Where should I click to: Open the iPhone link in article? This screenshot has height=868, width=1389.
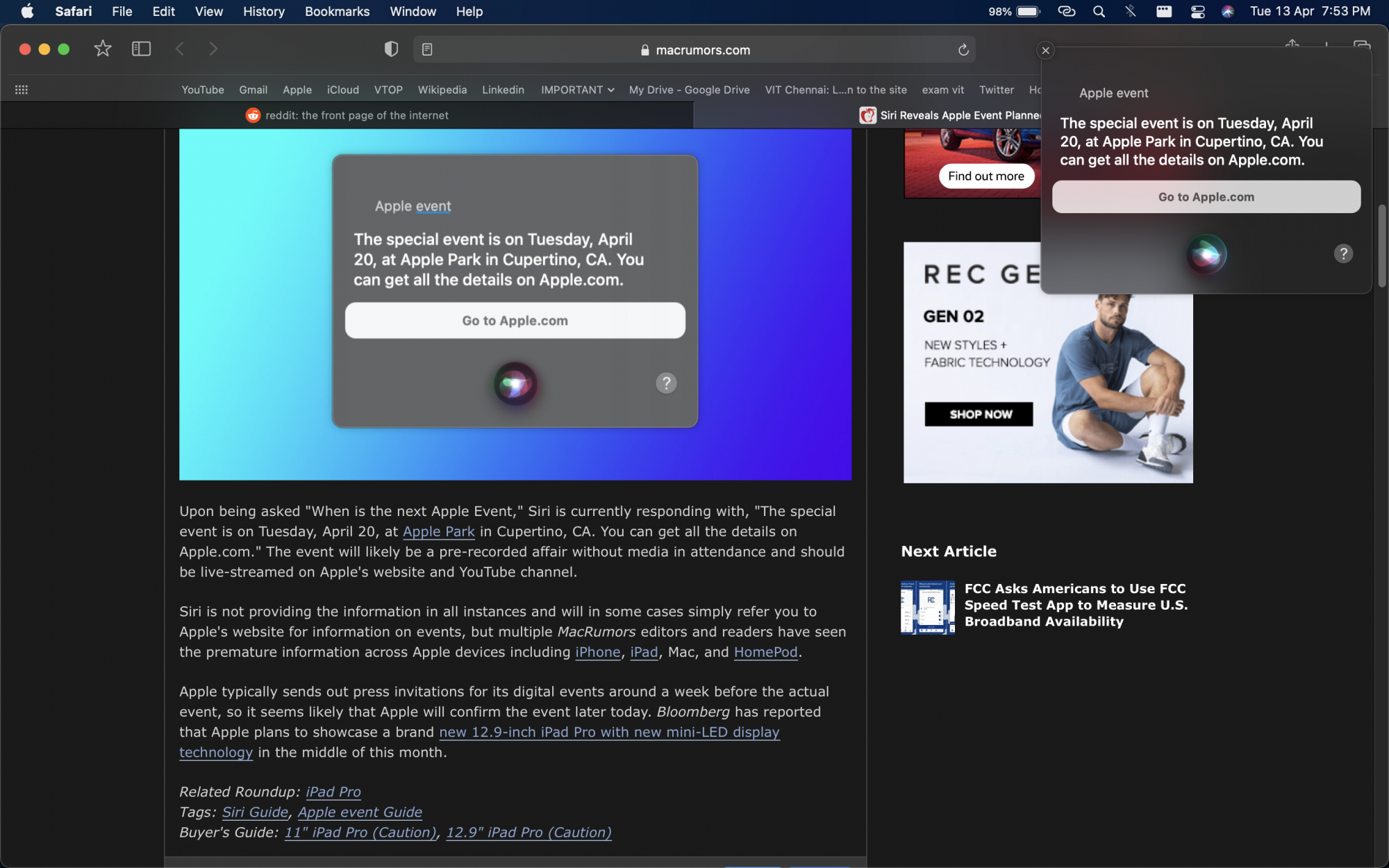click(598, 653)
